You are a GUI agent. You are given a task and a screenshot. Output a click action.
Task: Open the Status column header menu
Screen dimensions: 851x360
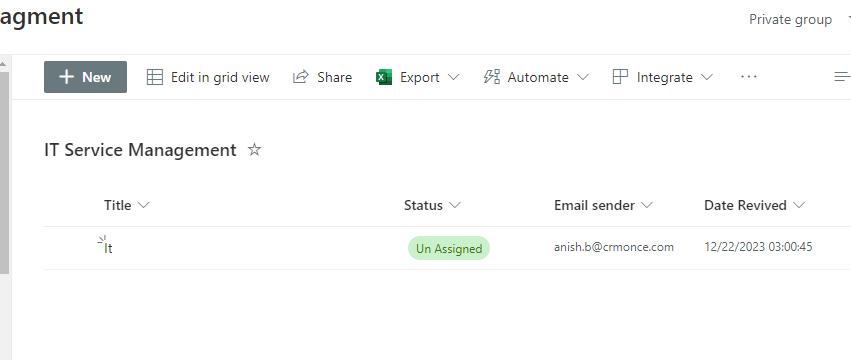(432, 205)
